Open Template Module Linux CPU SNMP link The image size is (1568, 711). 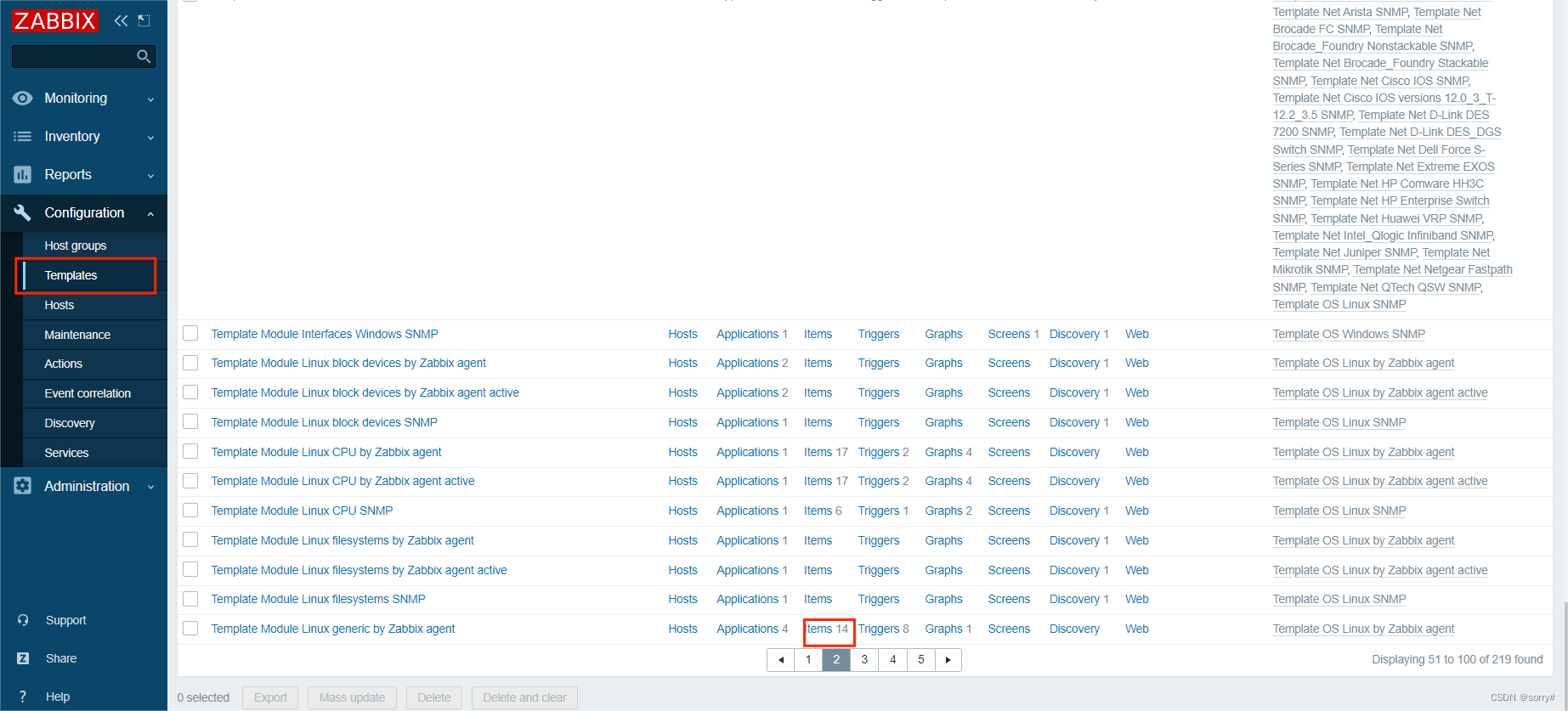(302, 511)
